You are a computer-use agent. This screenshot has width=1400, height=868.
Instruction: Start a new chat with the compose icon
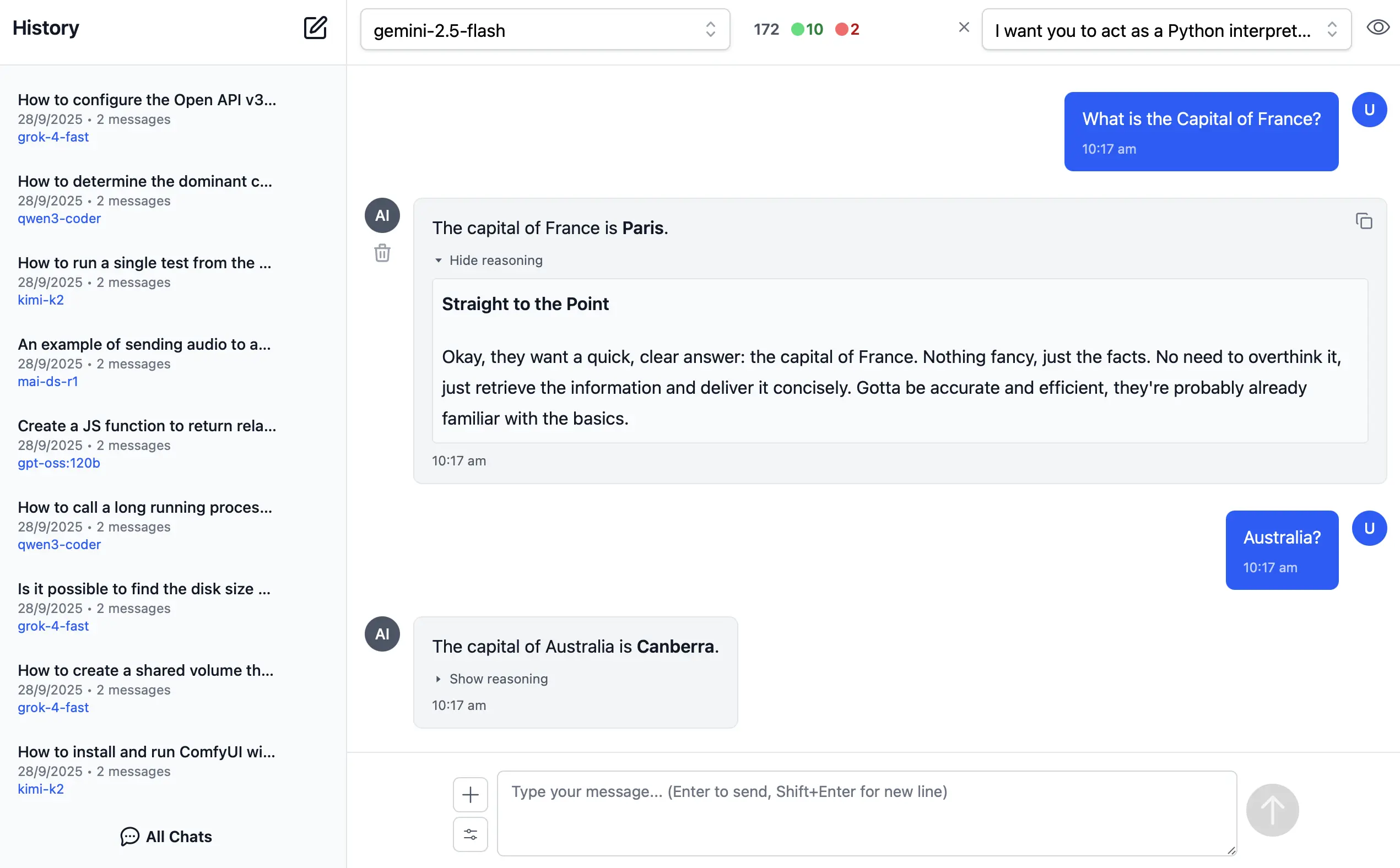click(315, 28)
